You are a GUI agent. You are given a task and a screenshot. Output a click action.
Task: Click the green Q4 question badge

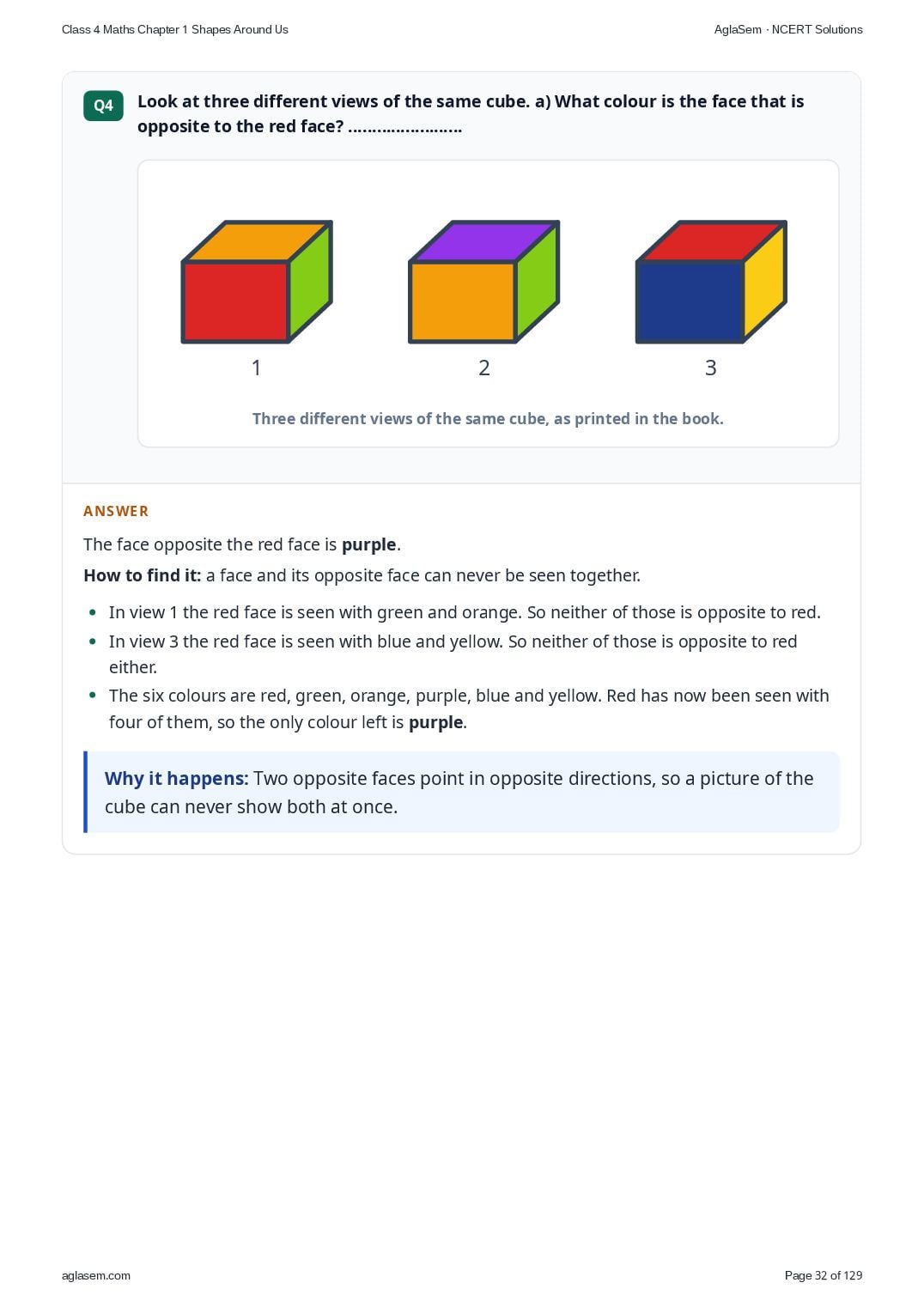point(103,106)
